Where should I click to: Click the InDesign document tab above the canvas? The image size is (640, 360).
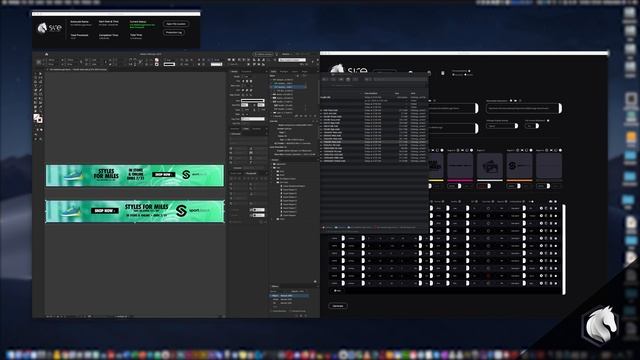pos(78,69)
